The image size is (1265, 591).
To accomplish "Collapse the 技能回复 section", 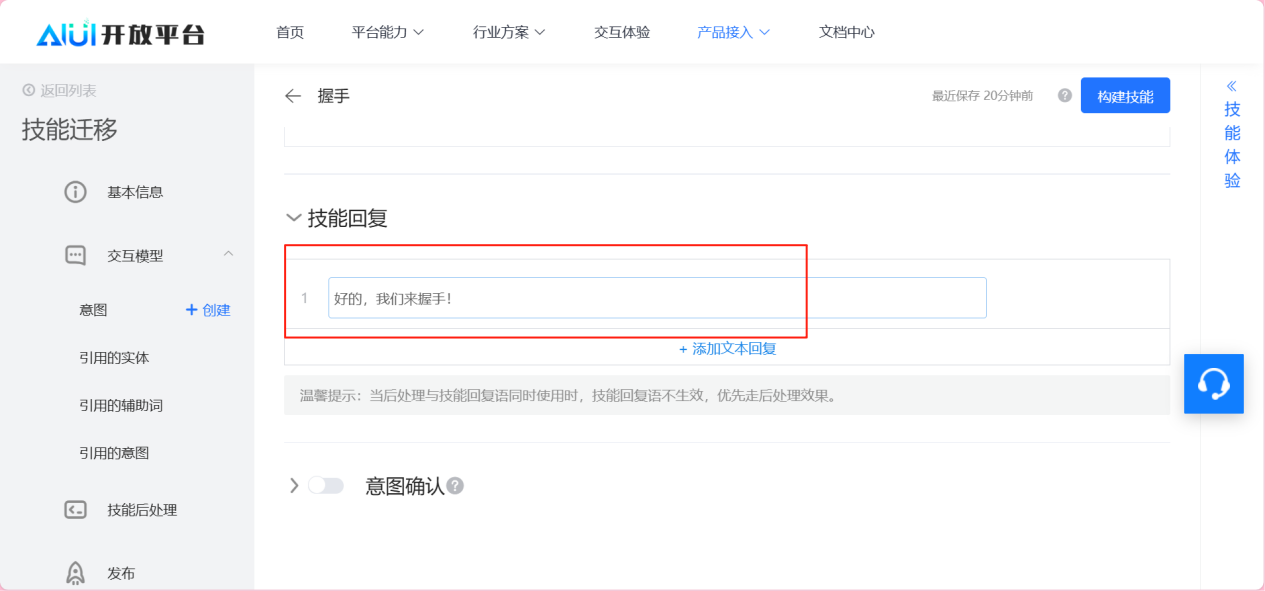I will tap(294, 218).
